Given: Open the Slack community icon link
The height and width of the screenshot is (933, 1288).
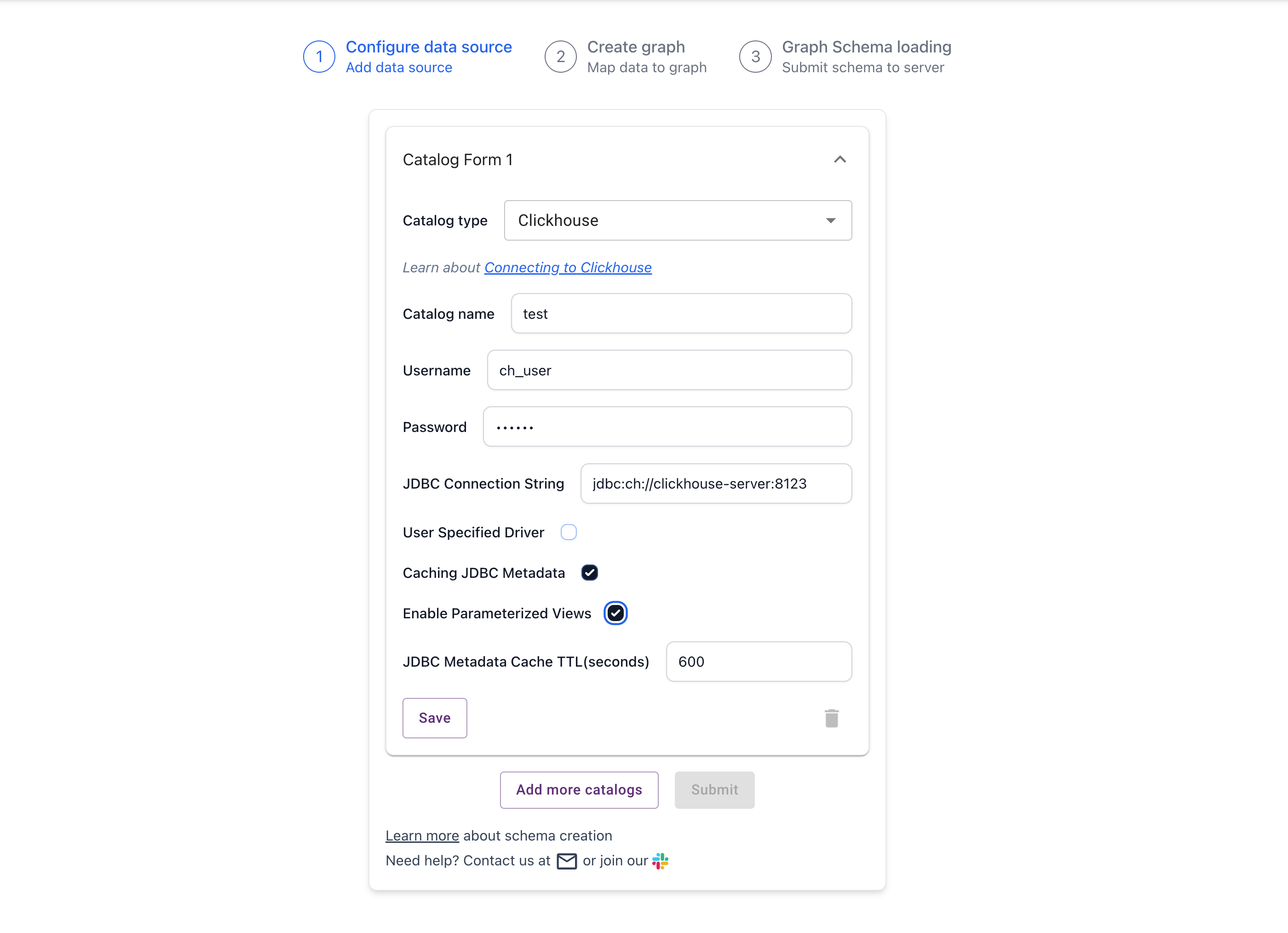Looking at the screenshot, I should pos(660,861).
